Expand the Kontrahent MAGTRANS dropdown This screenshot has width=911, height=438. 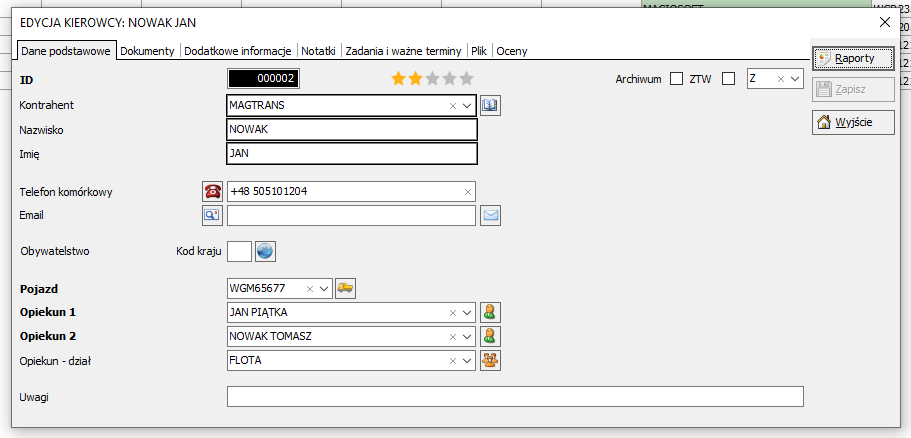coord(467,105)
